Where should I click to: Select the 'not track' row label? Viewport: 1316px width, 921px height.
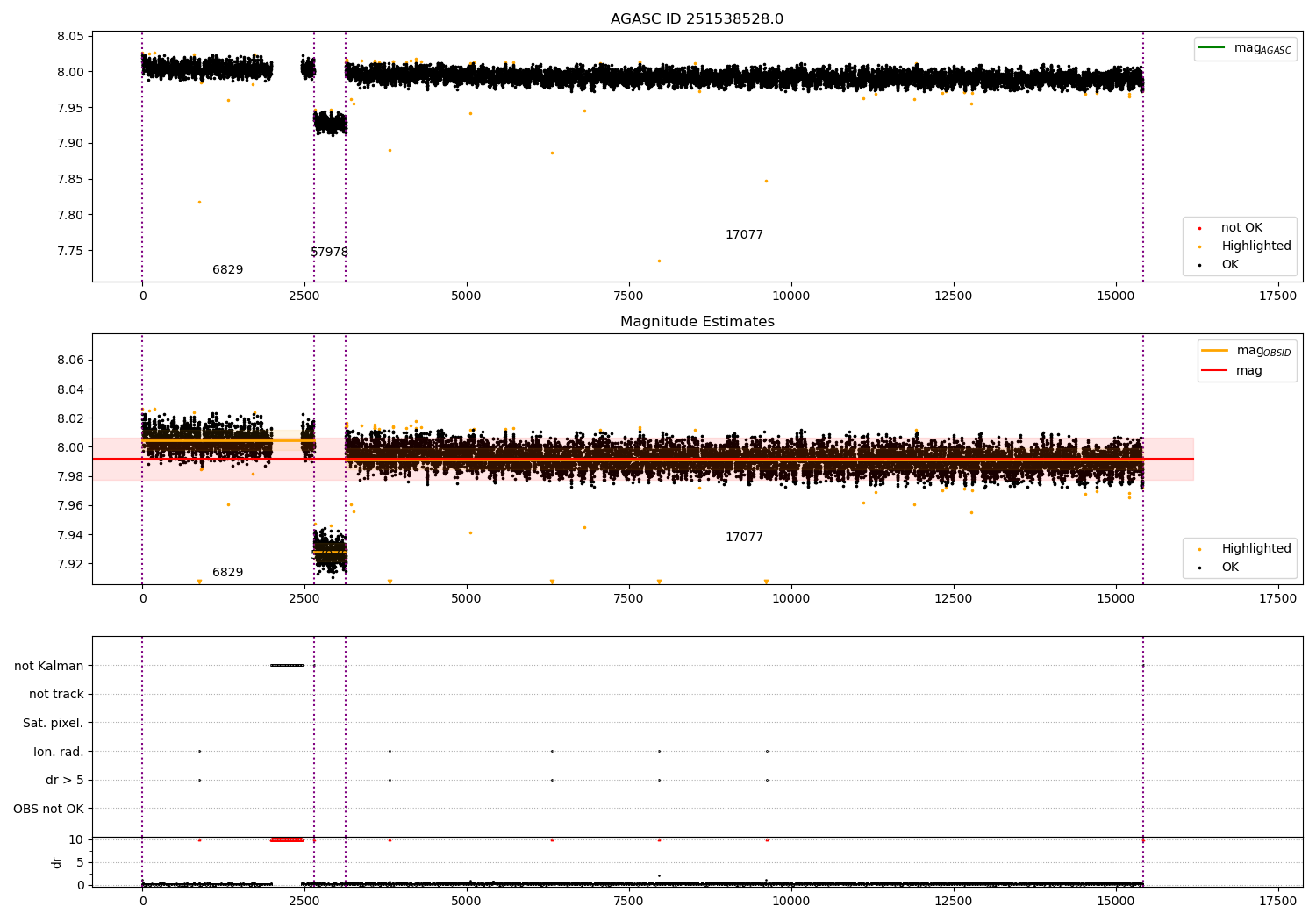56,695
